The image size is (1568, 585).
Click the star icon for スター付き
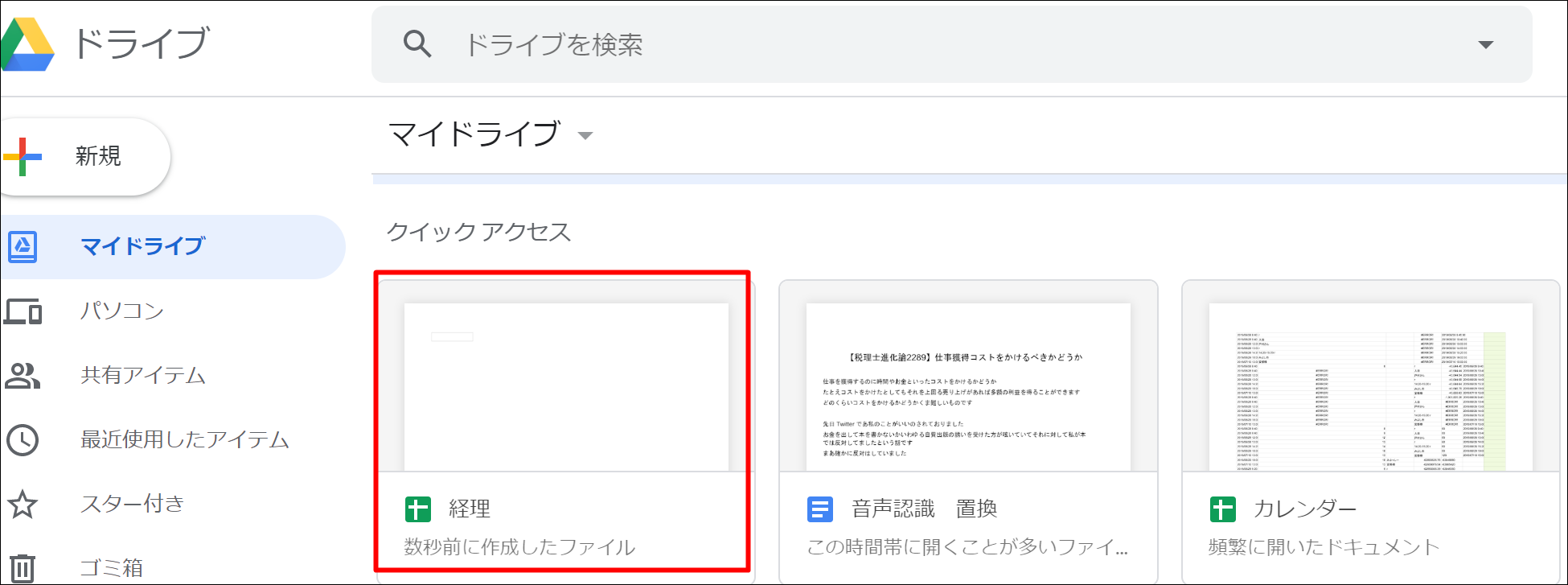point(23,504)
